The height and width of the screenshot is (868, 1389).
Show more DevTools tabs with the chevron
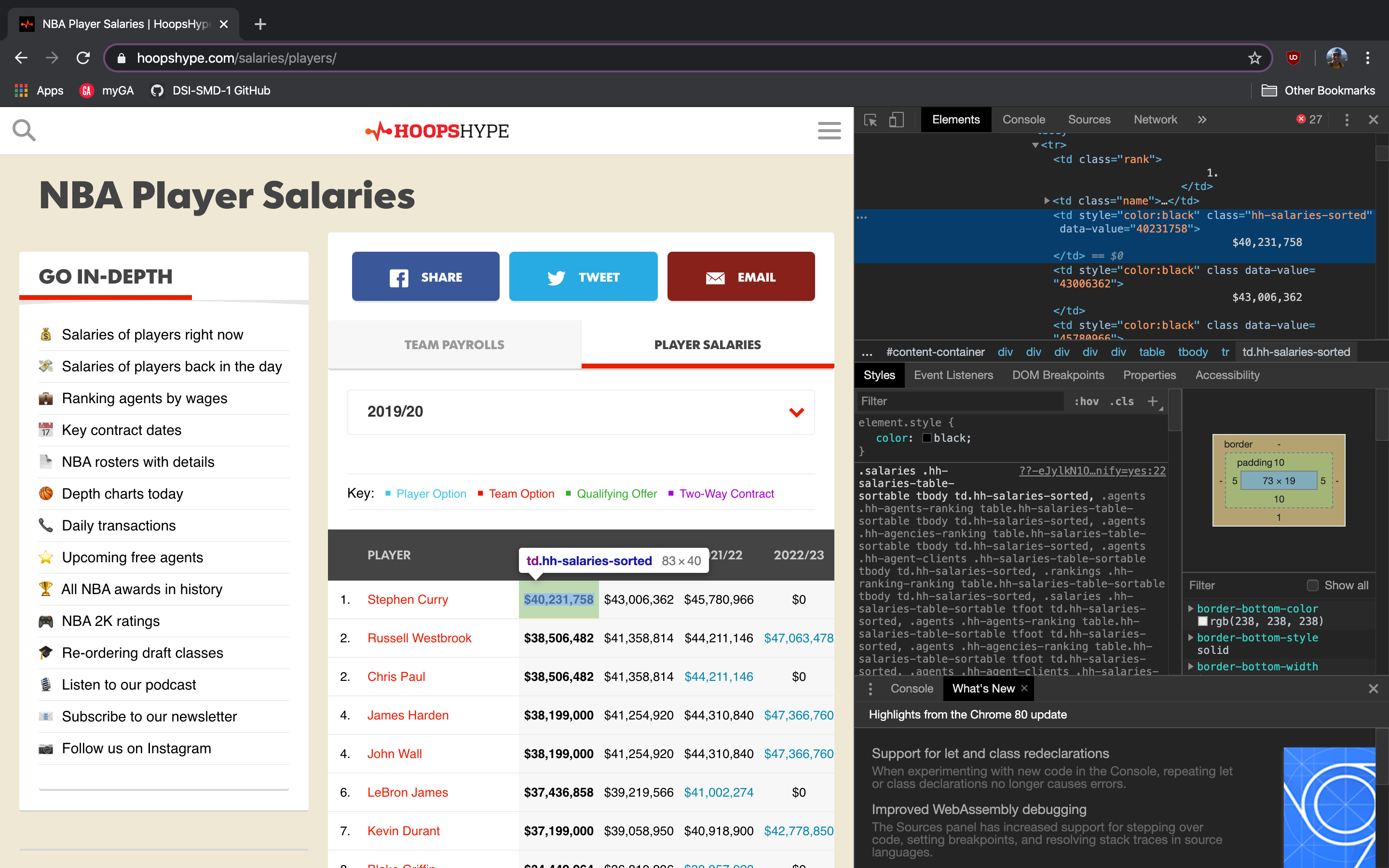[x=1202, y=120]
